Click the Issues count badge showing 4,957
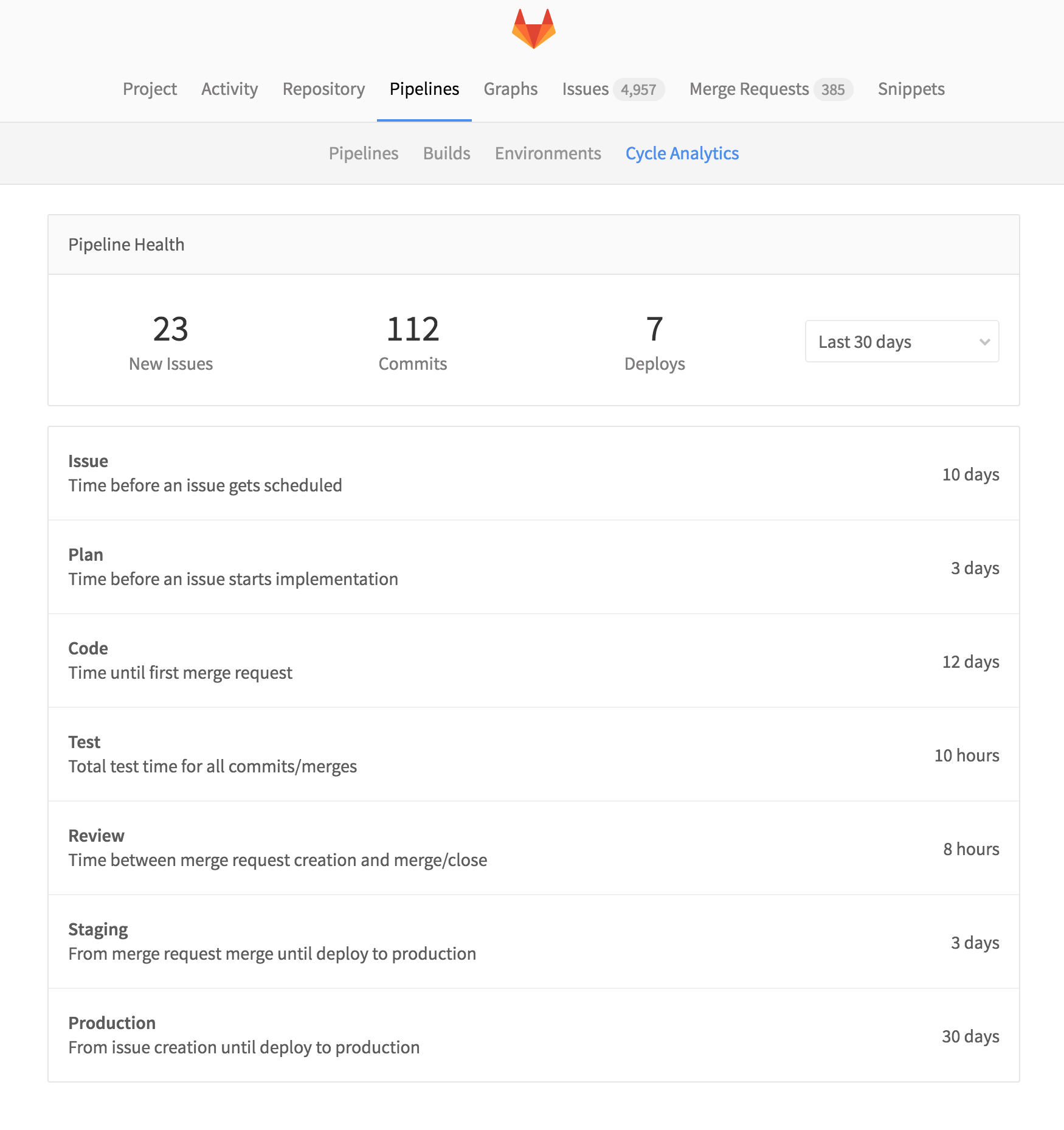This screenshot has height=1130, width=1064. pos(638,89)
